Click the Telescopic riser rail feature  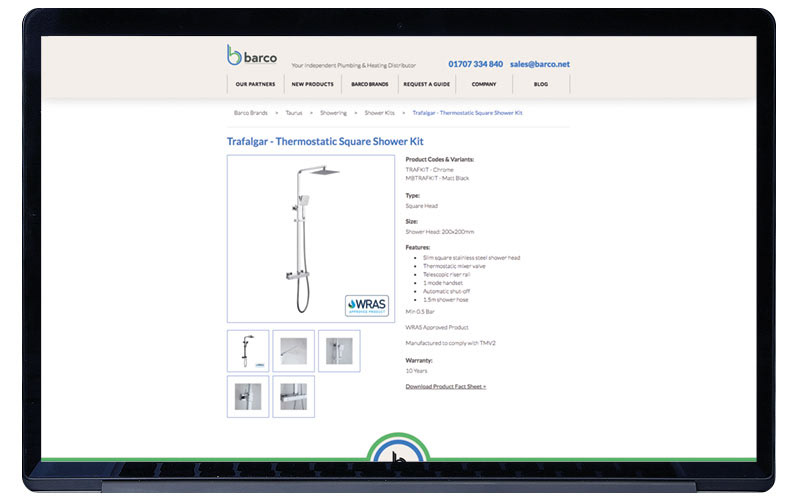point(446,274)
